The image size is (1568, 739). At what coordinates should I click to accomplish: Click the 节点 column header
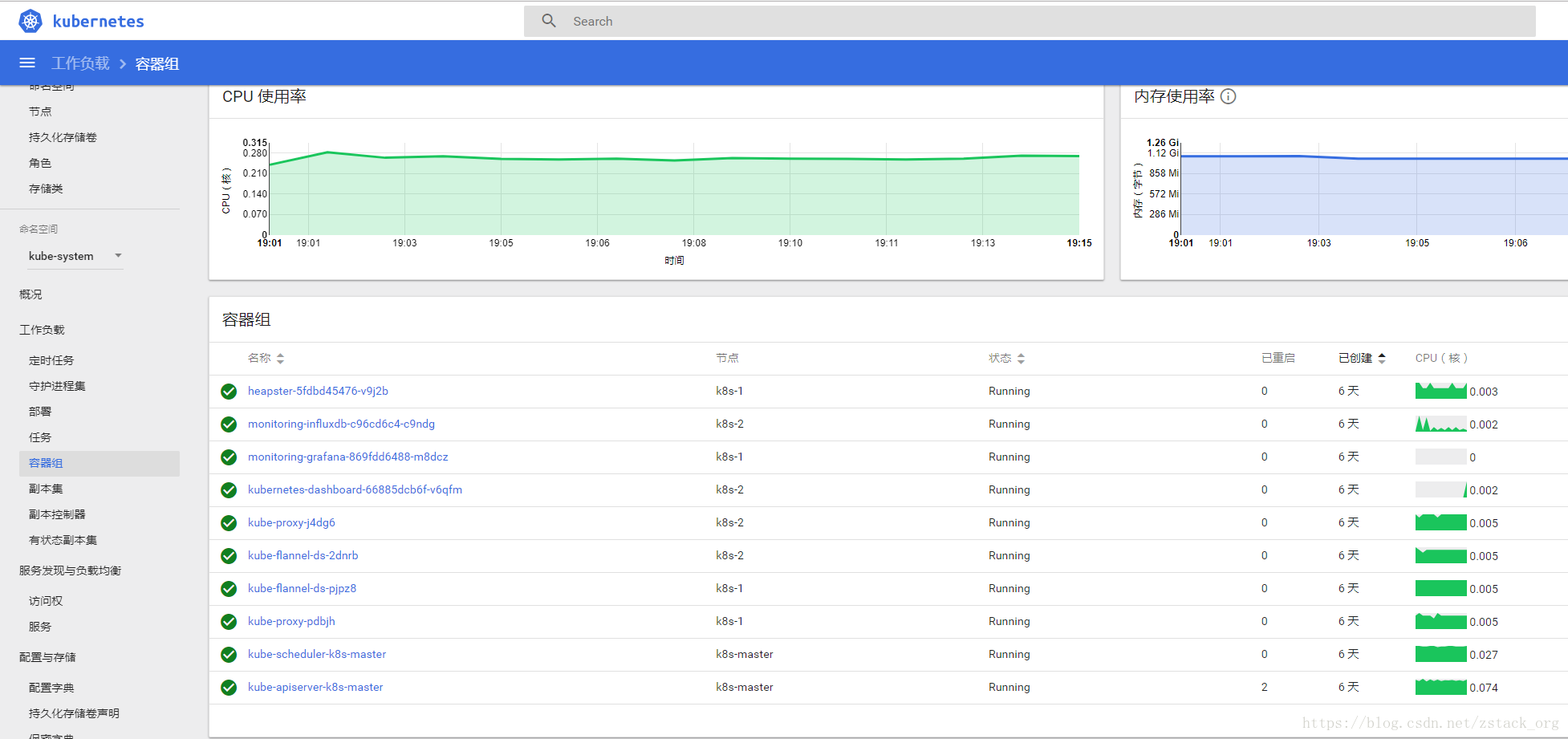point(727,358)
